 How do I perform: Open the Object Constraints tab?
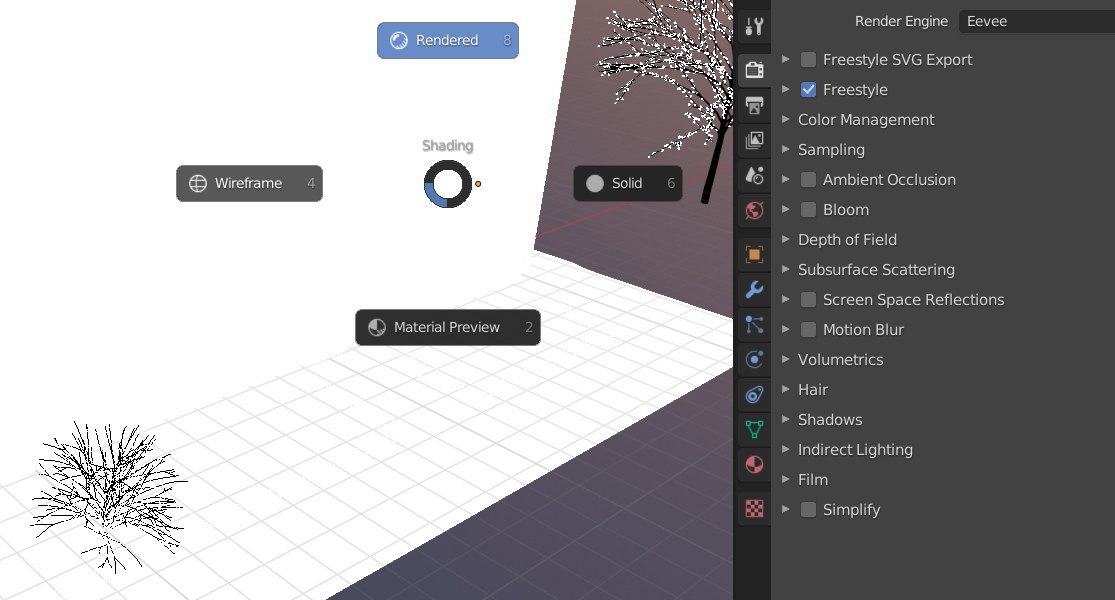tap(754, 395)
